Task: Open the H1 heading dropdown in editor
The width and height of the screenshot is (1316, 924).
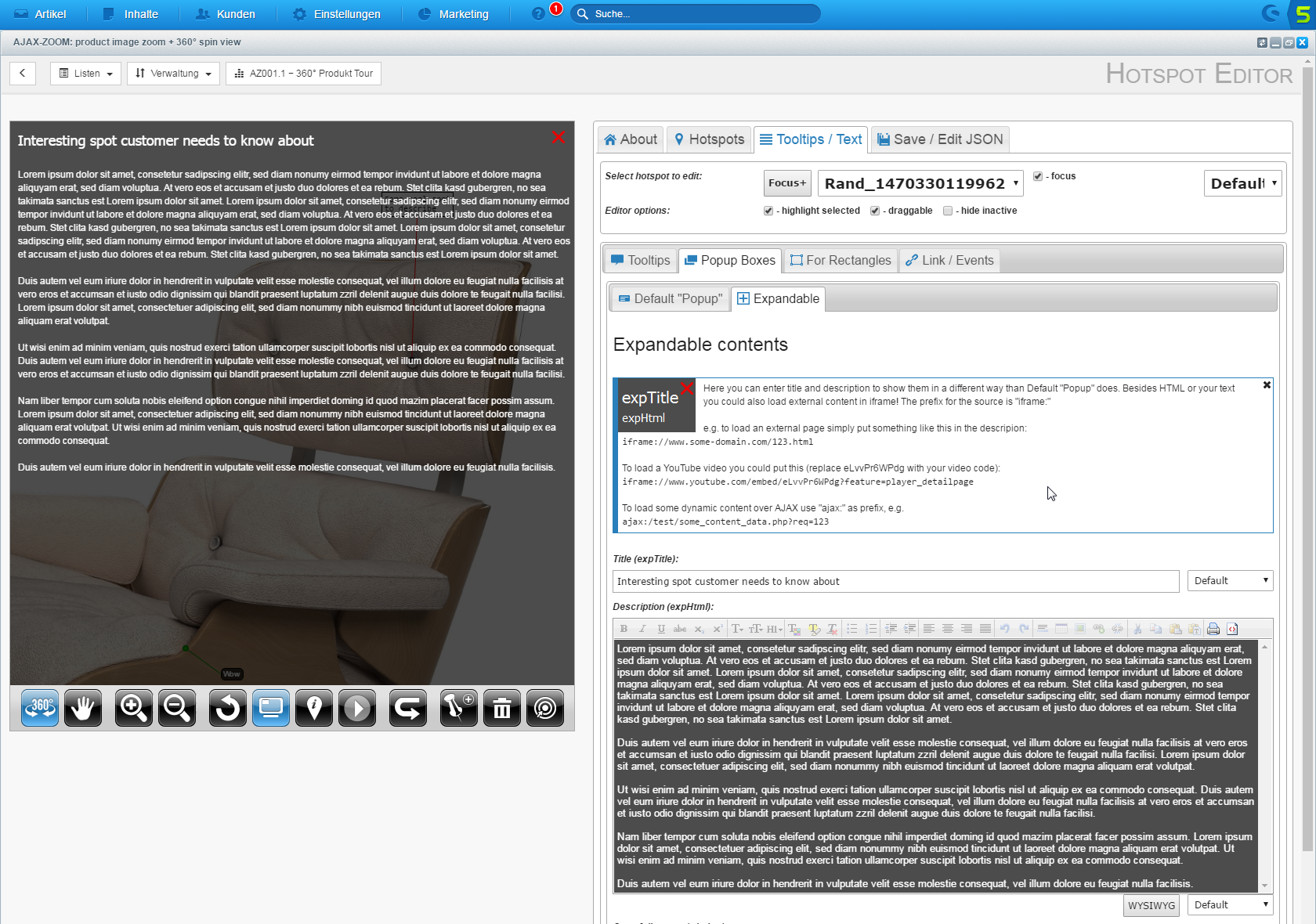Action: pyautogui.click(x=775, y=629)
